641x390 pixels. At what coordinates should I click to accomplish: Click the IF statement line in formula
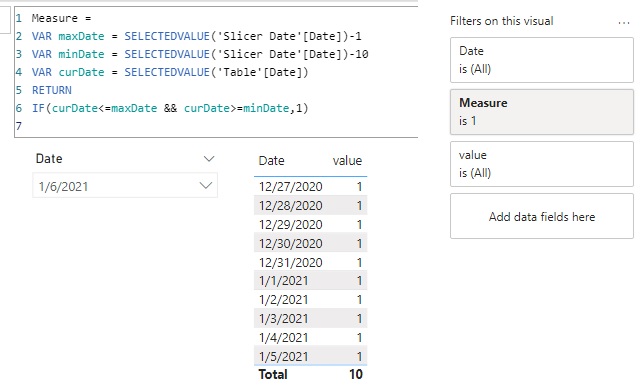click(170, 108)
